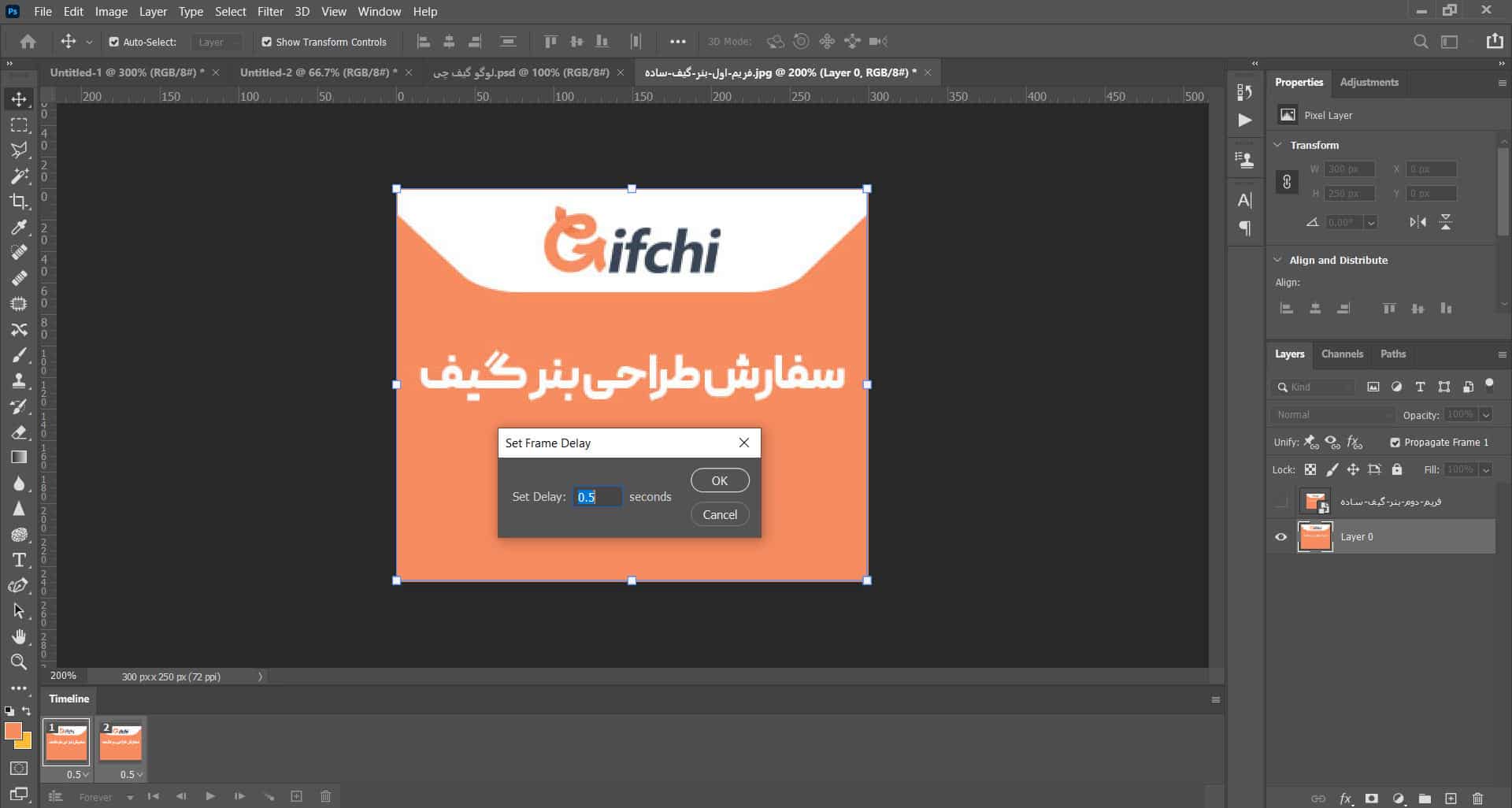Collapse Align and Distribute section
This screenshot has height=808, width=1512.
pos(1278,260)
